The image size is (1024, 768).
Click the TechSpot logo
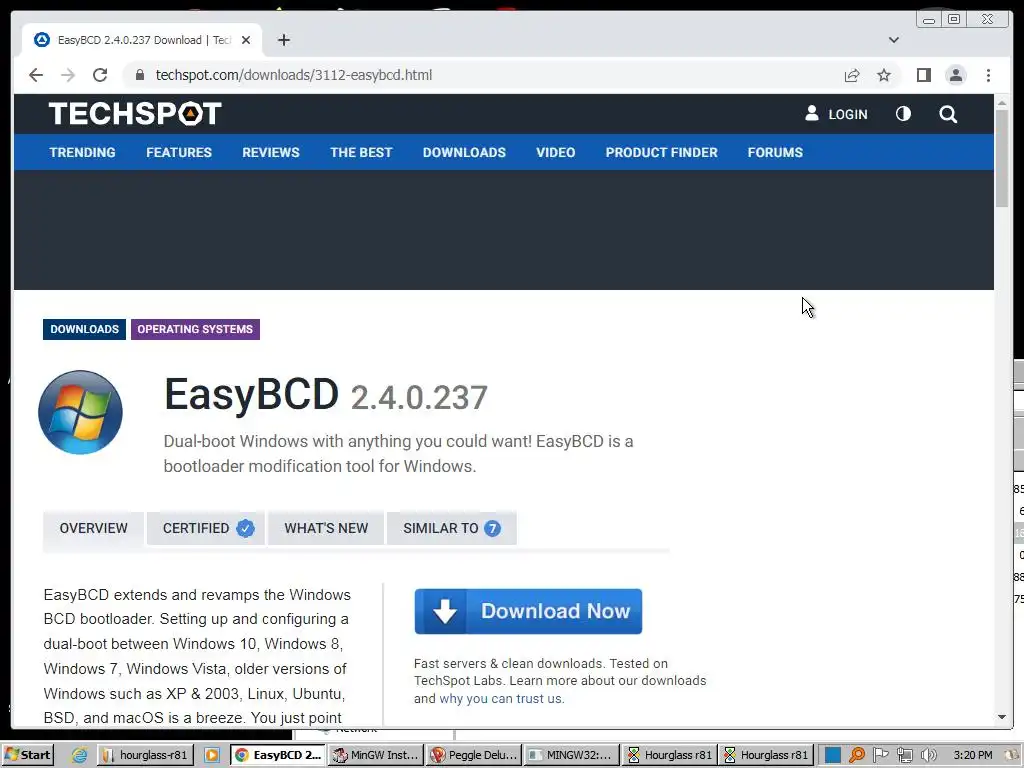pyautogui.click(x=135, y=114)
